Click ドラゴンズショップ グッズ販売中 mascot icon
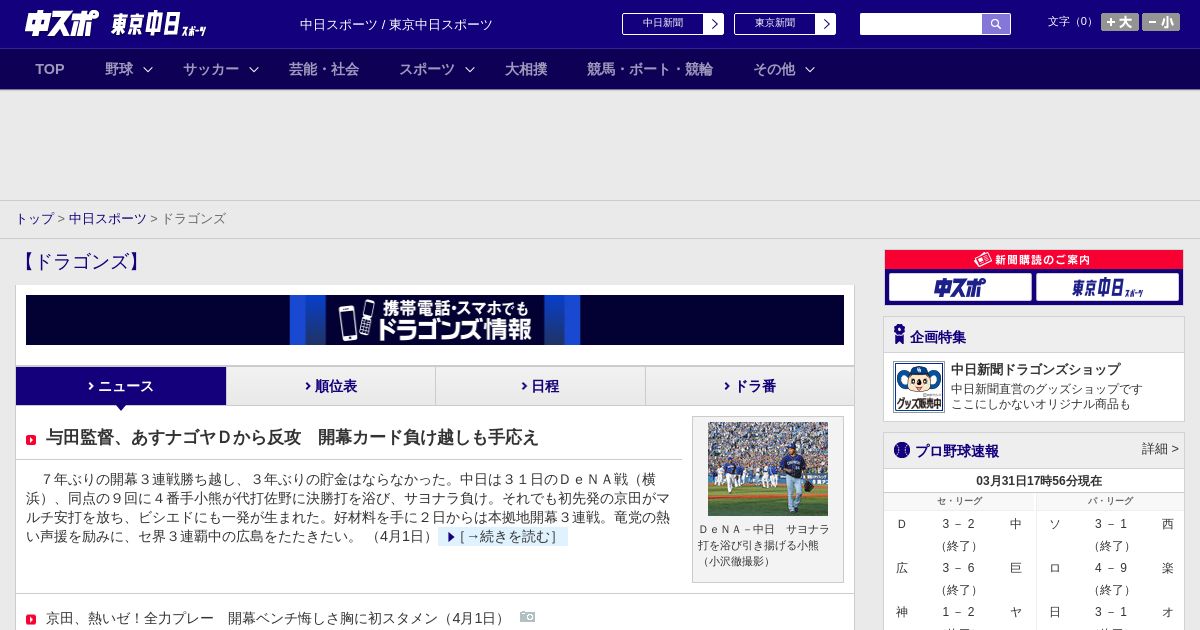Screen dimensions: 1200x630 coord(919,387)
